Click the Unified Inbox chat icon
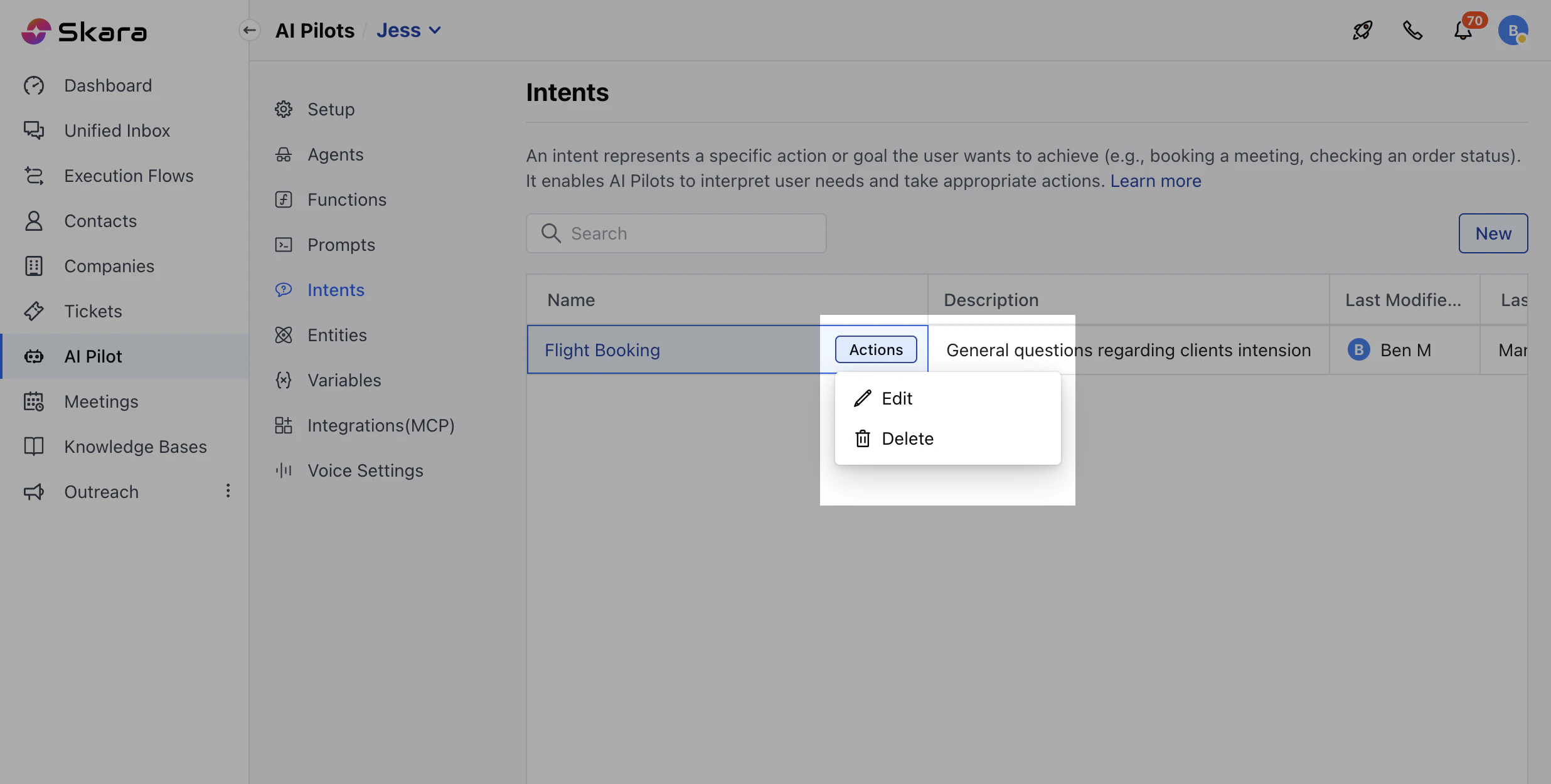Image resolution: width=1551 pixels, height=784 pixels. pyautogui.click(x=34, y=130)
